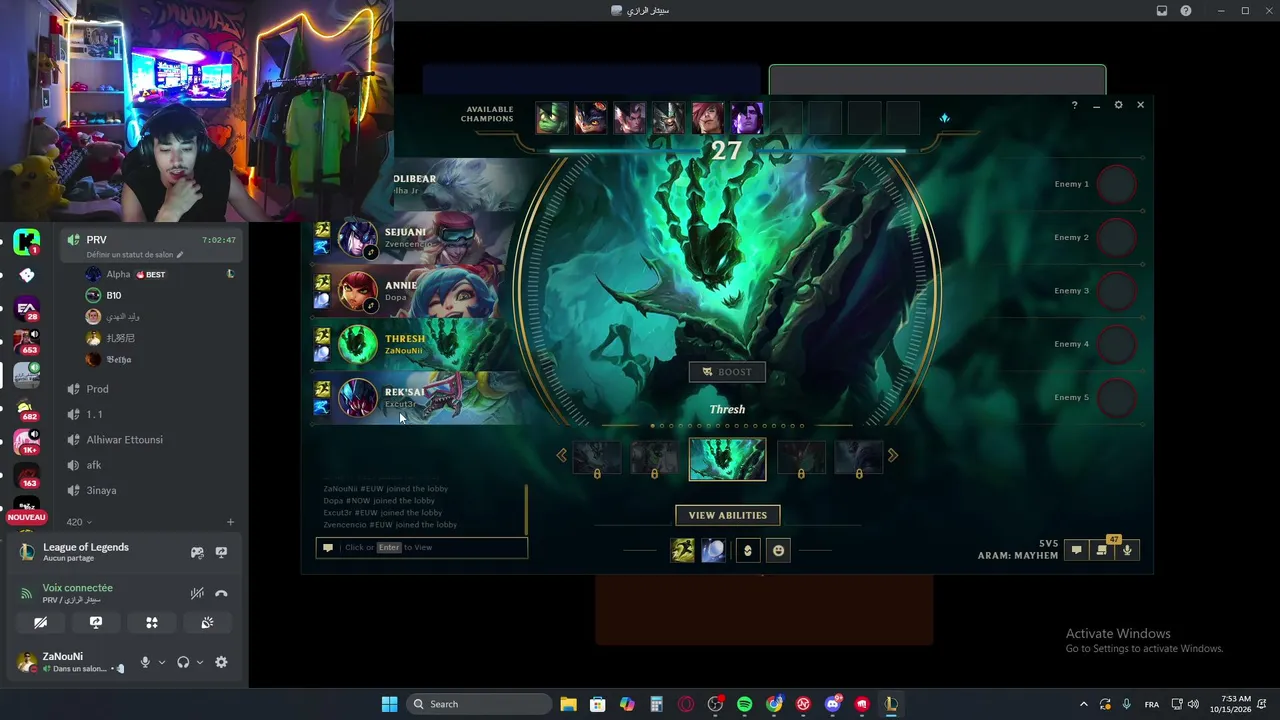Open League client settings gear
Screen dimensions: 1280x720
tap(1118, 105)
